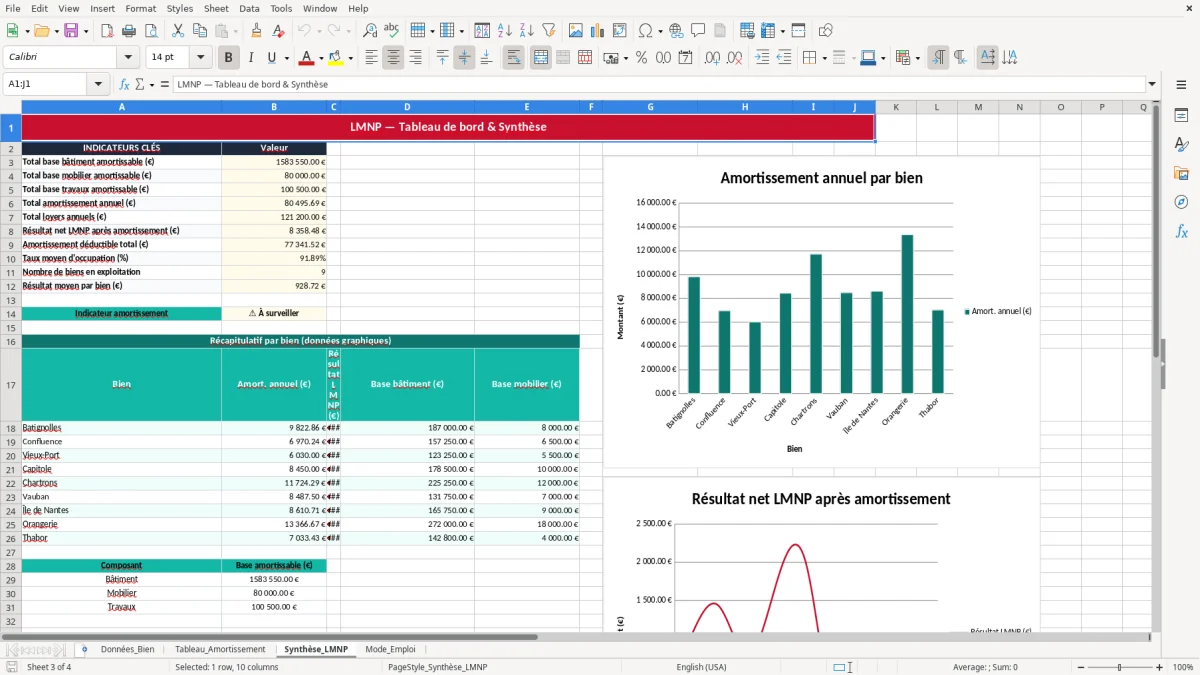This screenshot has width=1200, height=675.
Task: Toggle Center Vertically alignment
Action: coord(464,58)
